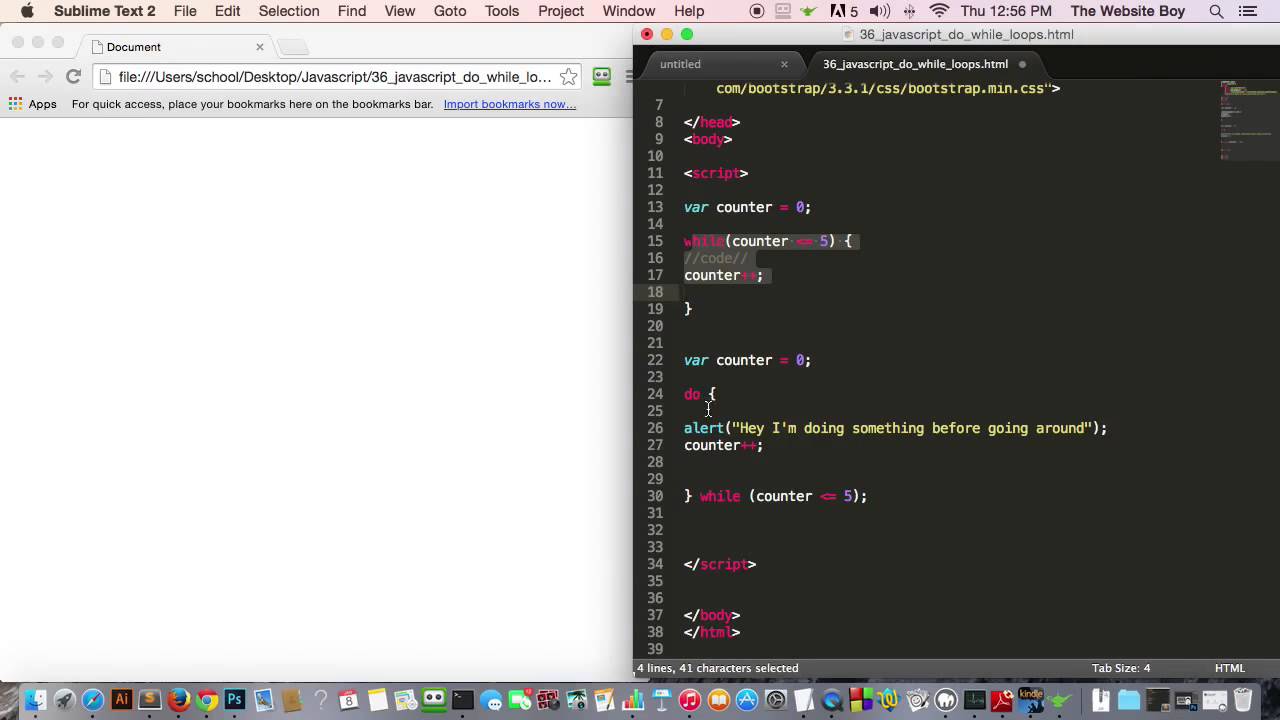Reload the page in Chrome
1280x720 pixels.
(73, 77)
